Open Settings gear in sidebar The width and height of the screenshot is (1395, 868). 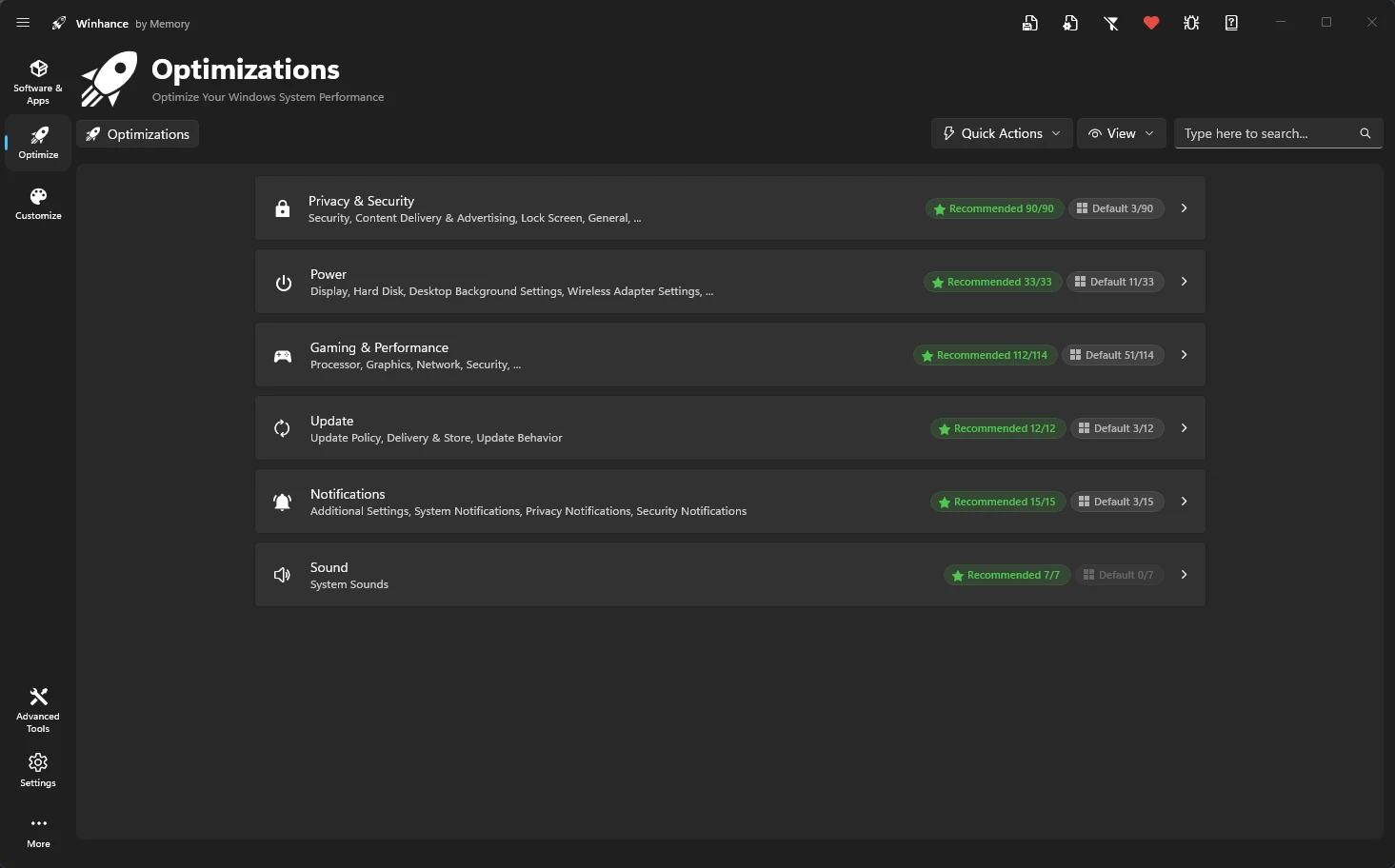pyautogui.click(x=38, y=771)
